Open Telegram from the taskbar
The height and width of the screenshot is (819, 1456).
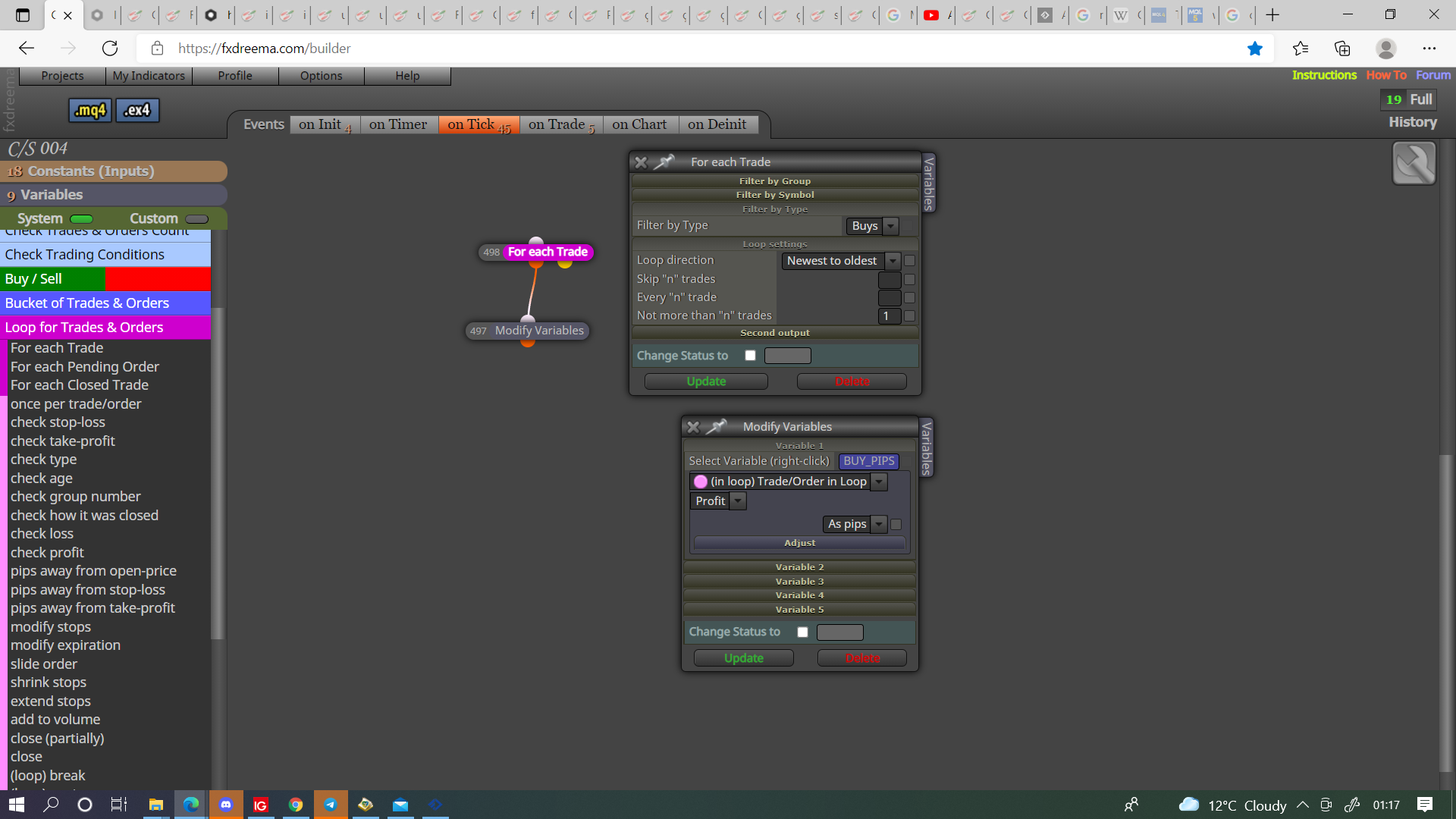click(x=331, y=805)
